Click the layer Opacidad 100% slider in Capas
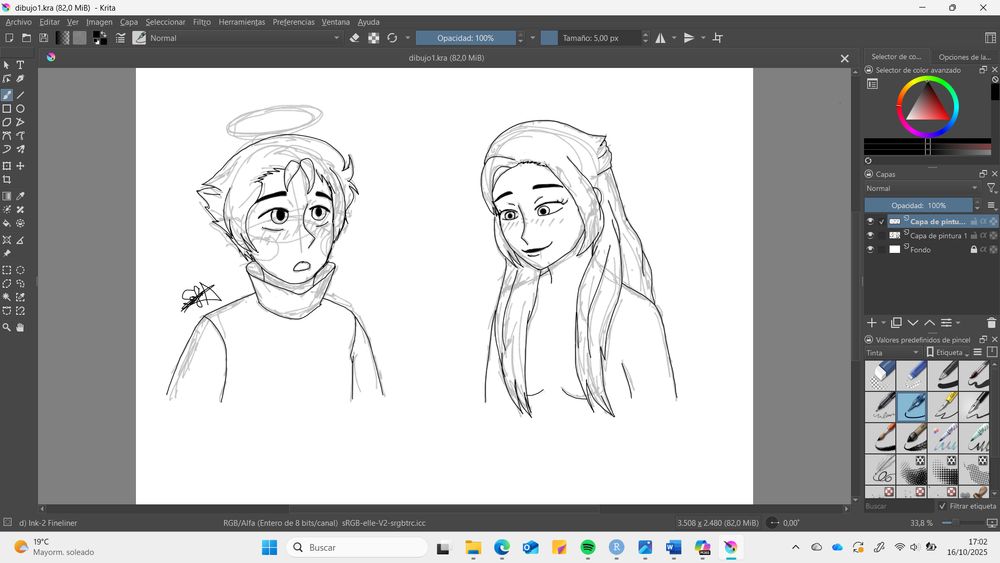 [918, 205]
